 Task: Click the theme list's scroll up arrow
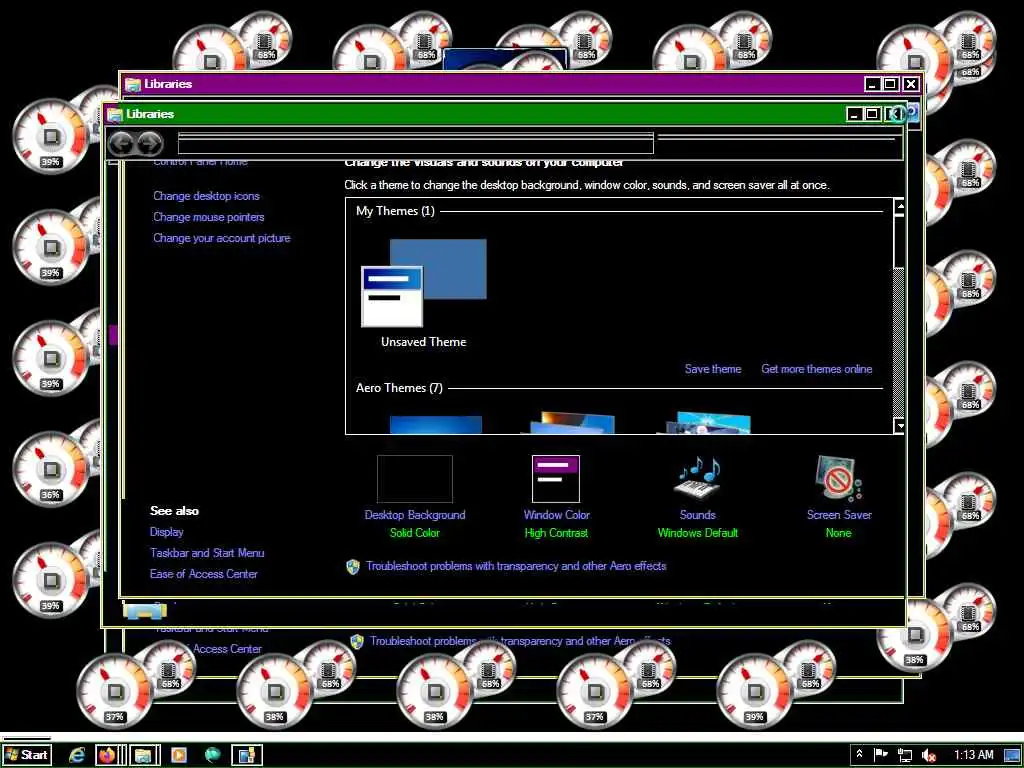(899, 207)
